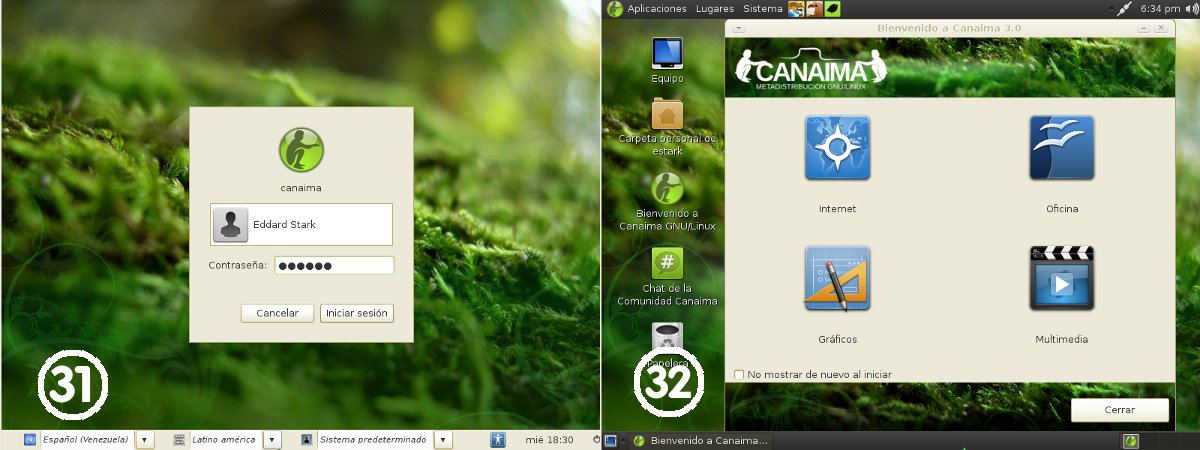Click the 6:34 pm panel clock
Image resolution: width=1200 pixels, height=450 pixels.
pos(1159,8)
